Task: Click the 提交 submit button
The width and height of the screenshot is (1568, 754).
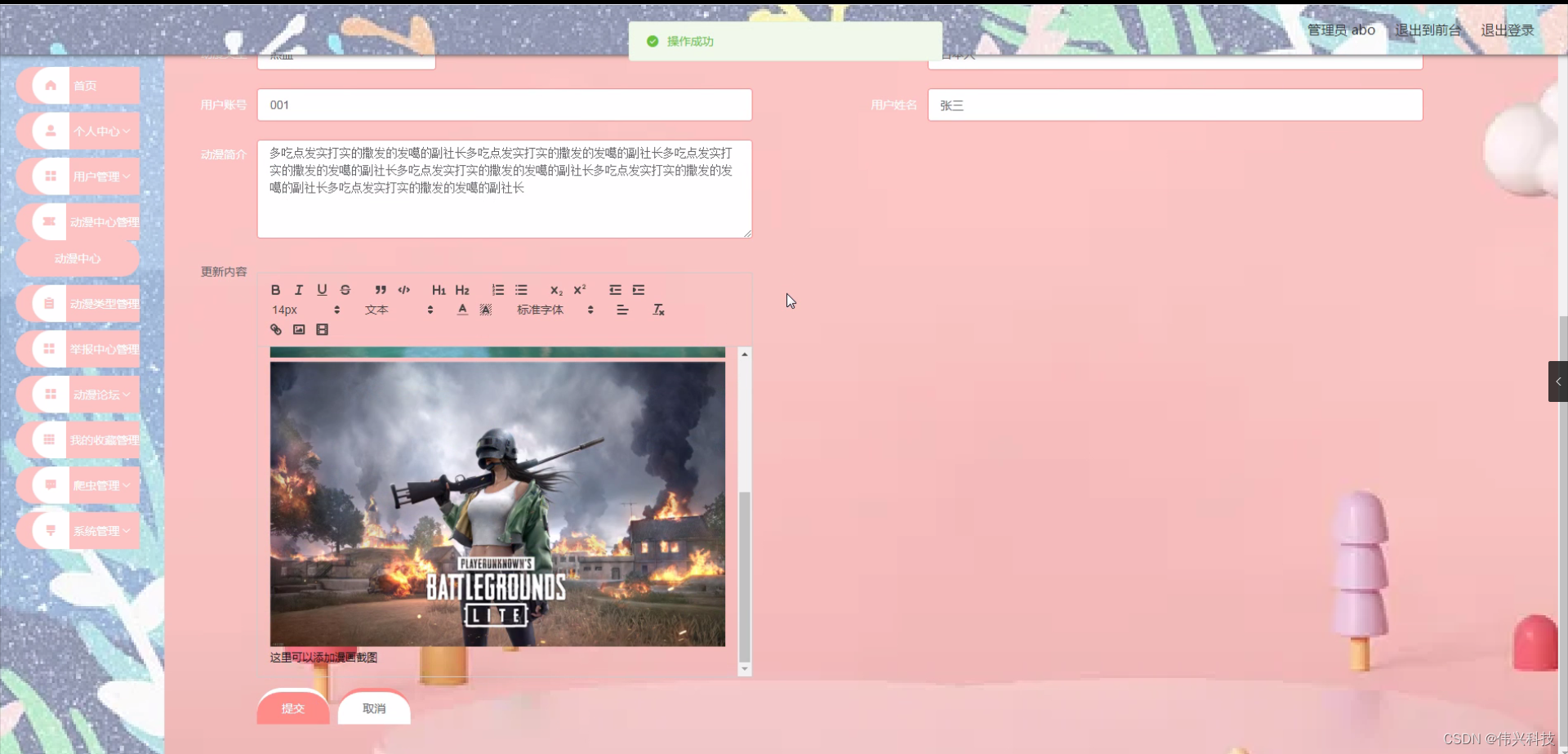Action: (292, 708)
